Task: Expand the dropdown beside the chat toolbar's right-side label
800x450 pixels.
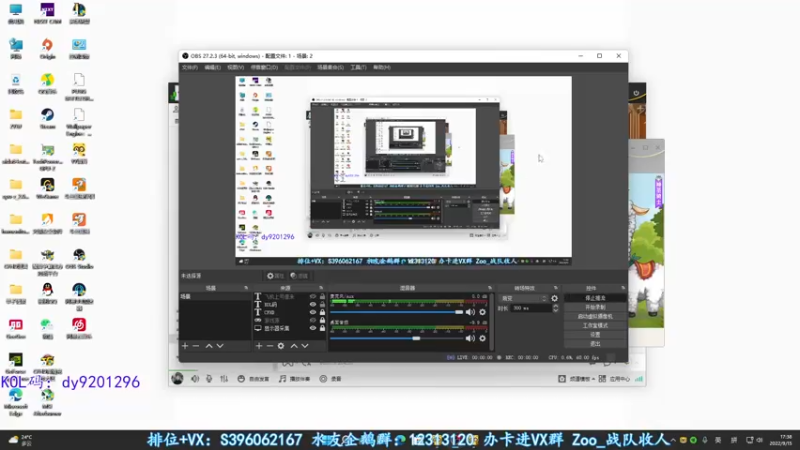Action: (593, 379)
